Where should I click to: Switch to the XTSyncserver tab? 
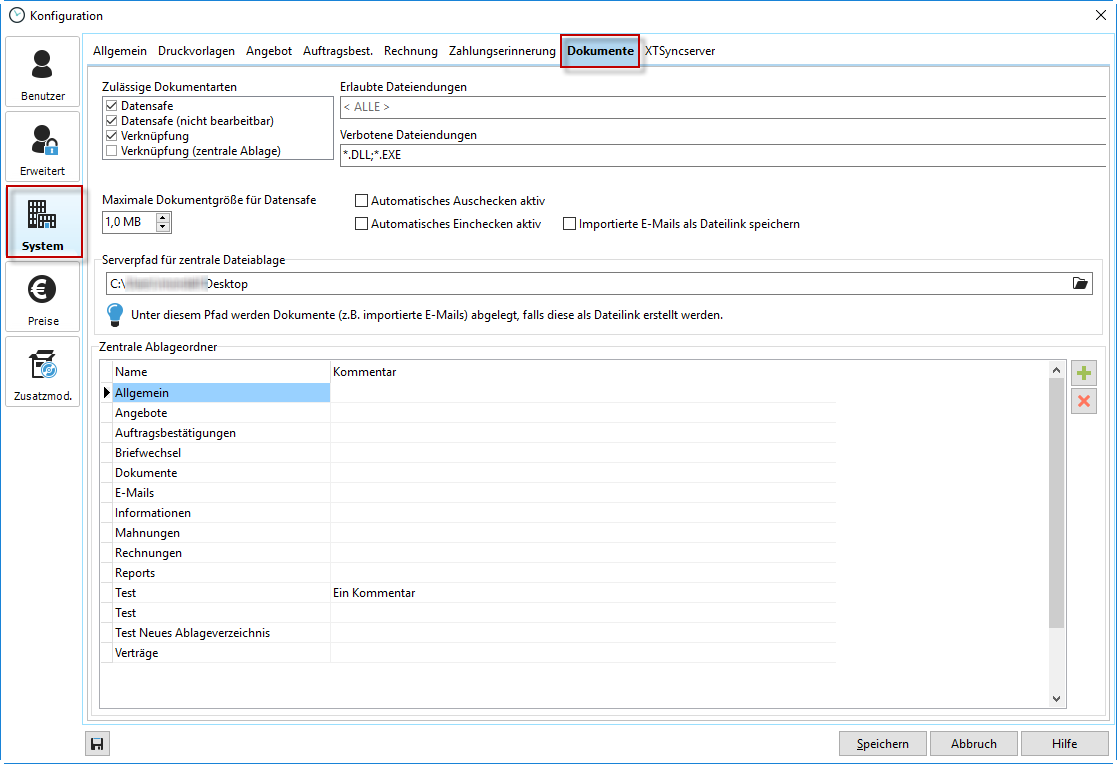pyautogui.click(x=679, y=51)
